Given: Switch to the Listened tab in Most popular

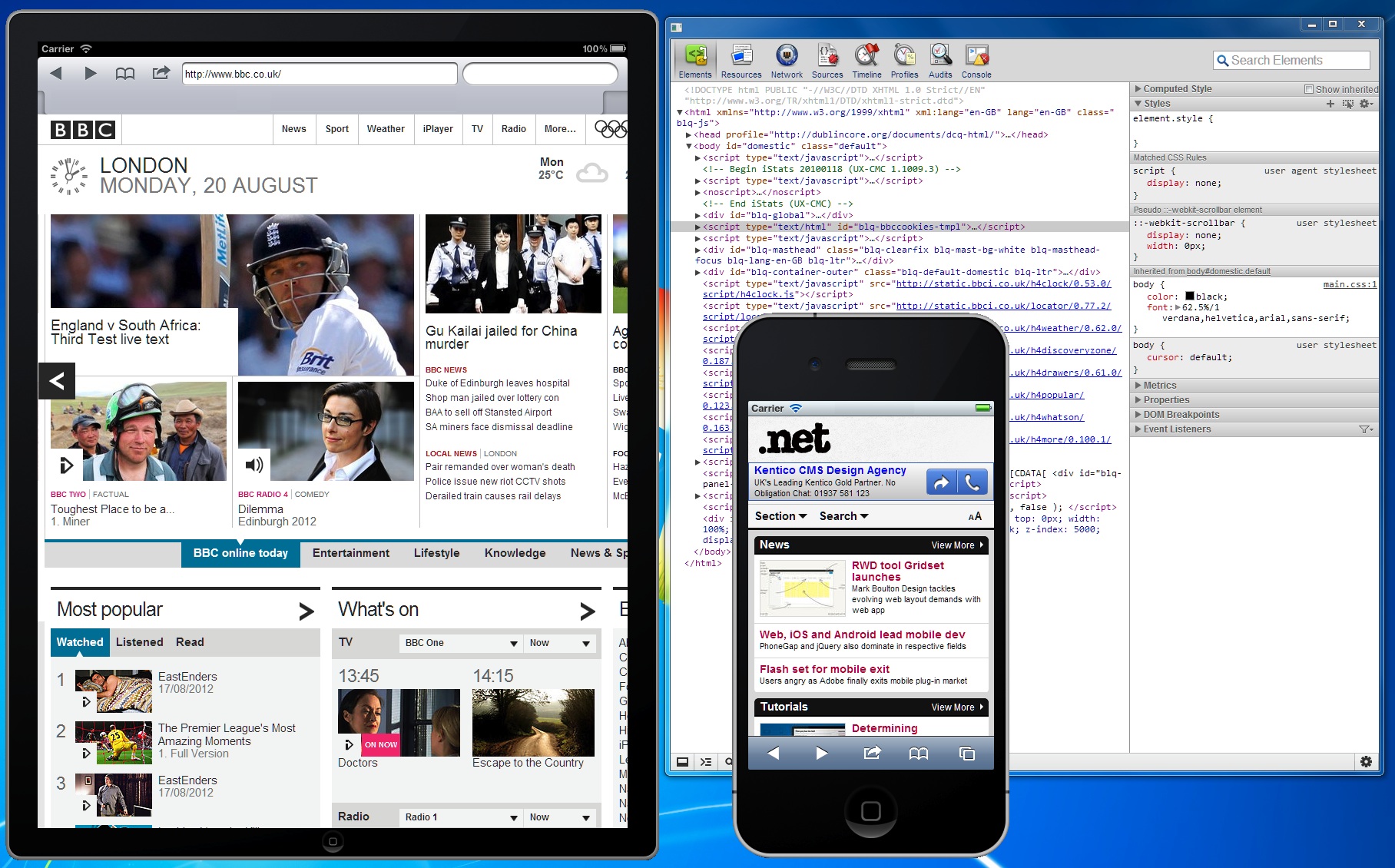Looking at the screenshot, I should pos(139,642).
